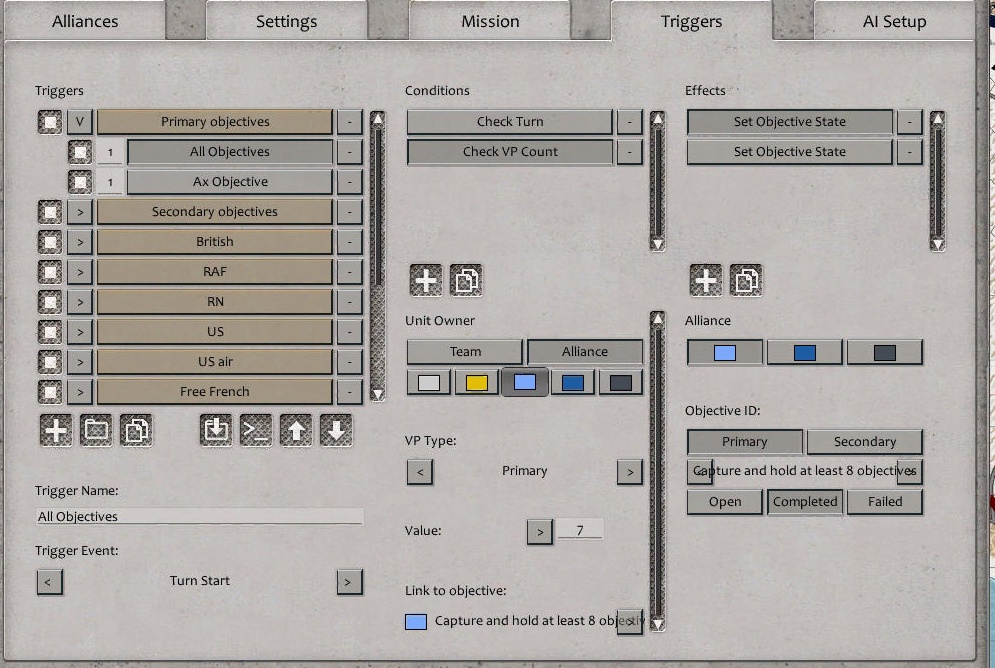Switch to the AI Setup tab
995x668 pixels.
click(x=892, y=20)
